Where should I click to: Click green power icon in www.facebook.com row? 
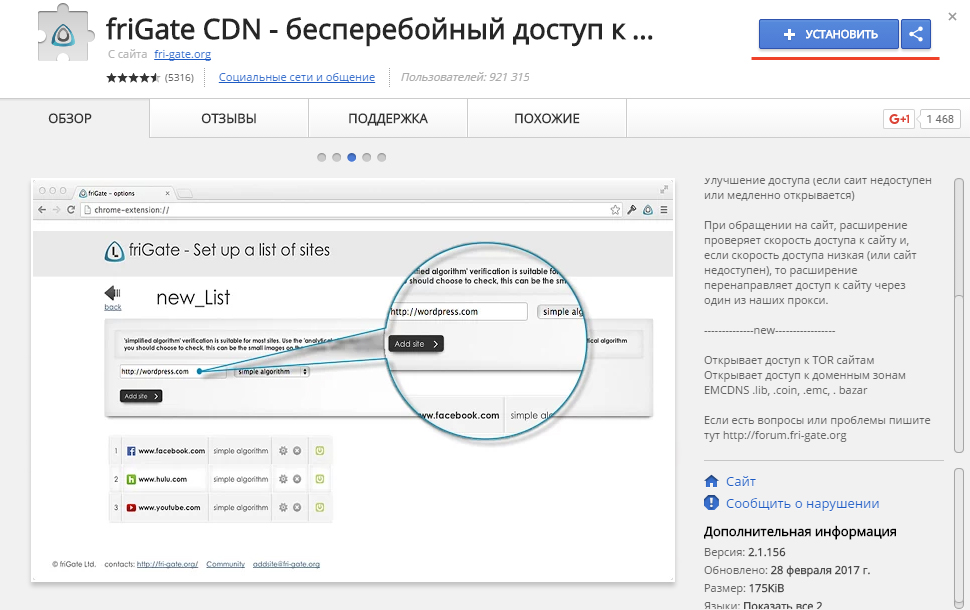click(x=320, y=450)
